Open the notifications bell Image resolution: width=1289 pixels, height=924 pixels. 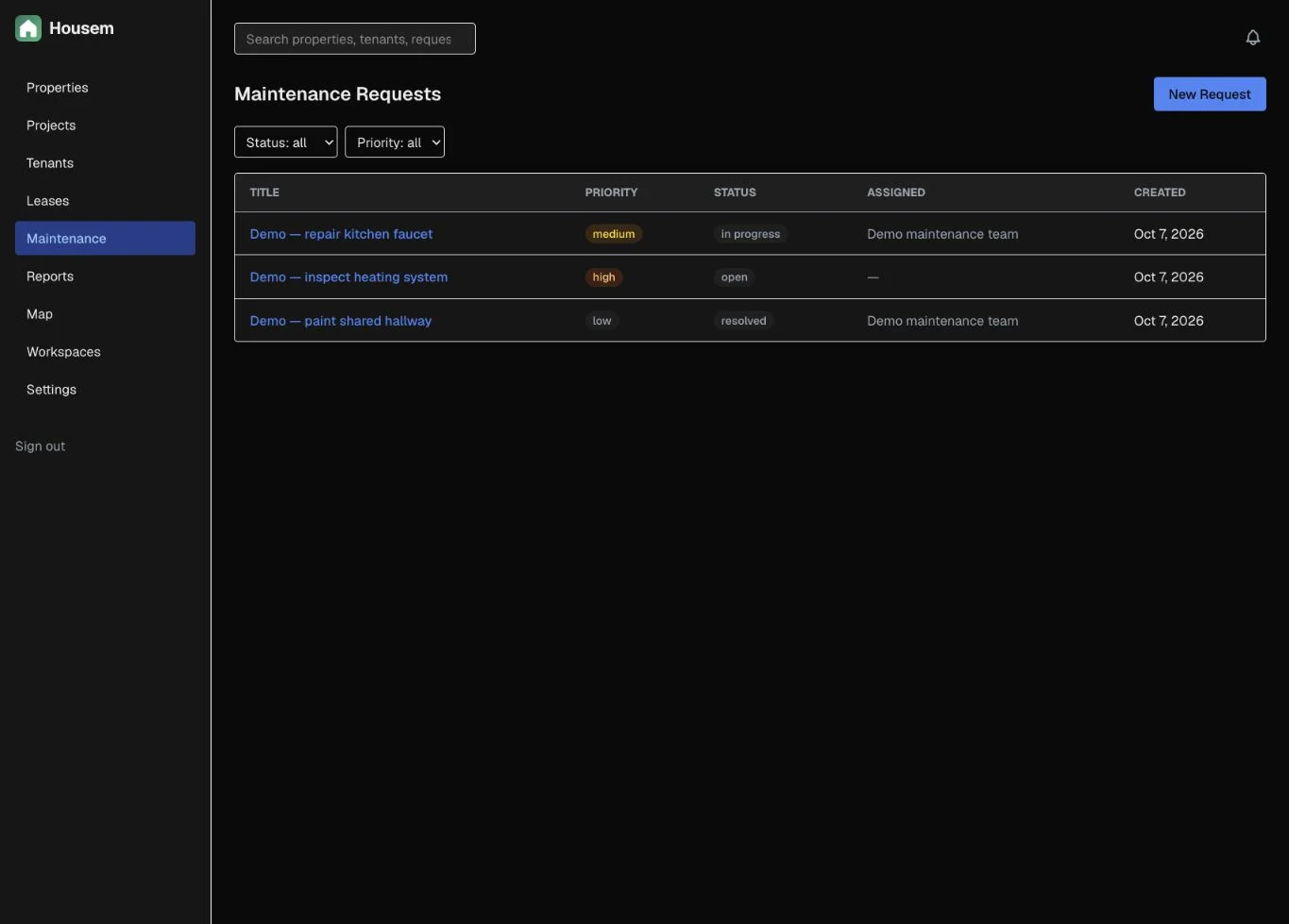tap(1253, 38)
